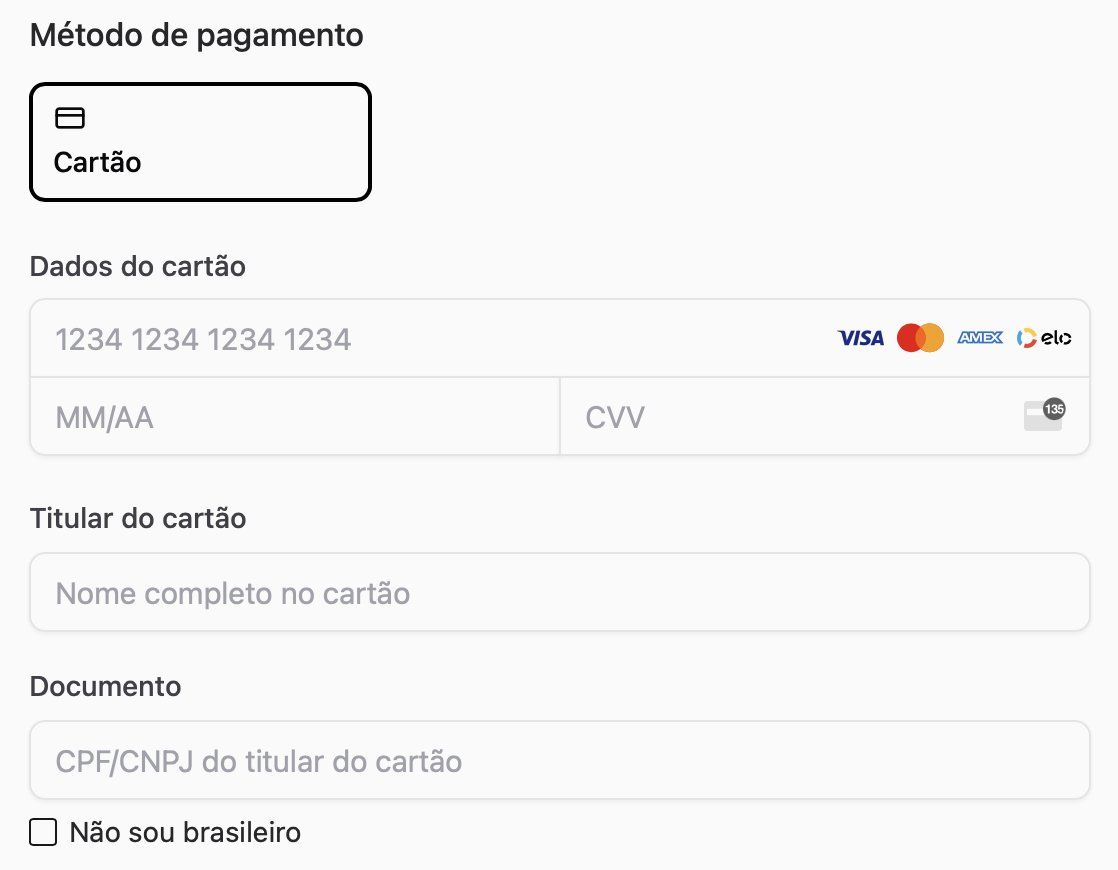This screenshot has height=870, width=1118.
Task: Click the Documento label
Action: [x=106, y=687]
